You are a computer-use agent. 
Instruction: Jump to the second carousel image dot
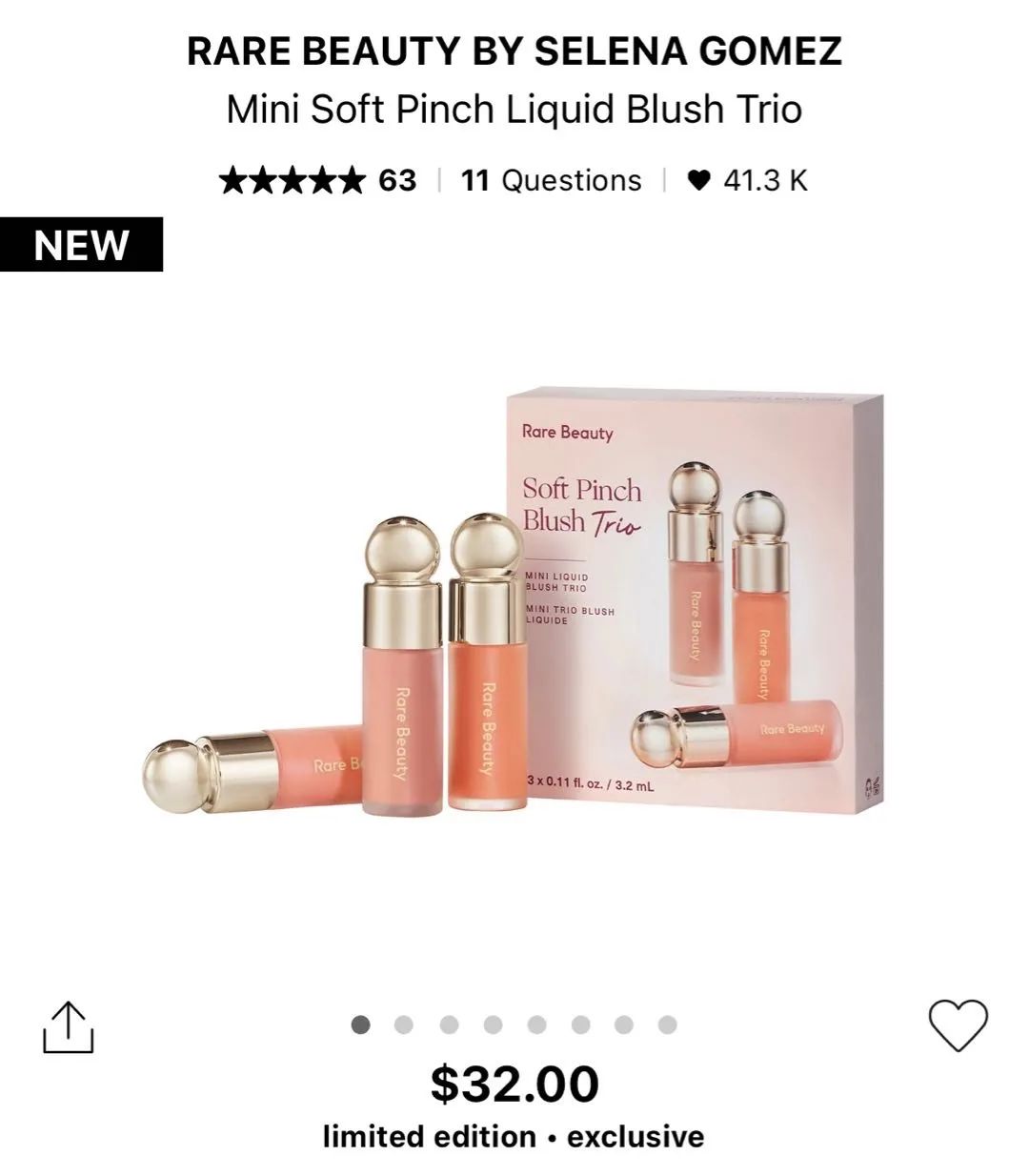pyautogui.click(x=404, y=1024)
